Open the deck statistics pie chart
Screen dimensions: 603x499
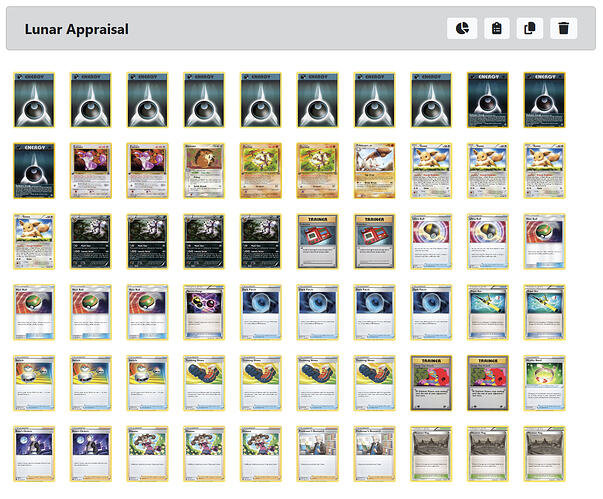coord(462,28)
